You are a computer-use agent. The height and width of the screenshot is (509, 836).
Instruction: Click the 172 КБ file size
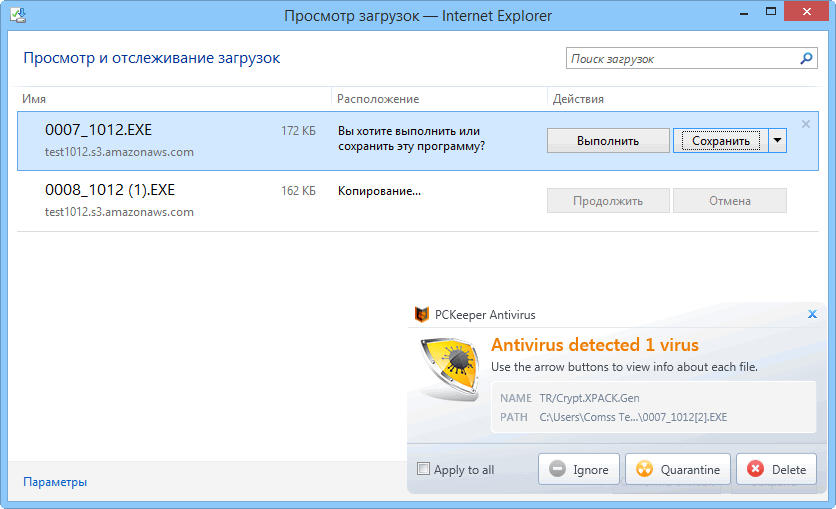coord(298,131)
